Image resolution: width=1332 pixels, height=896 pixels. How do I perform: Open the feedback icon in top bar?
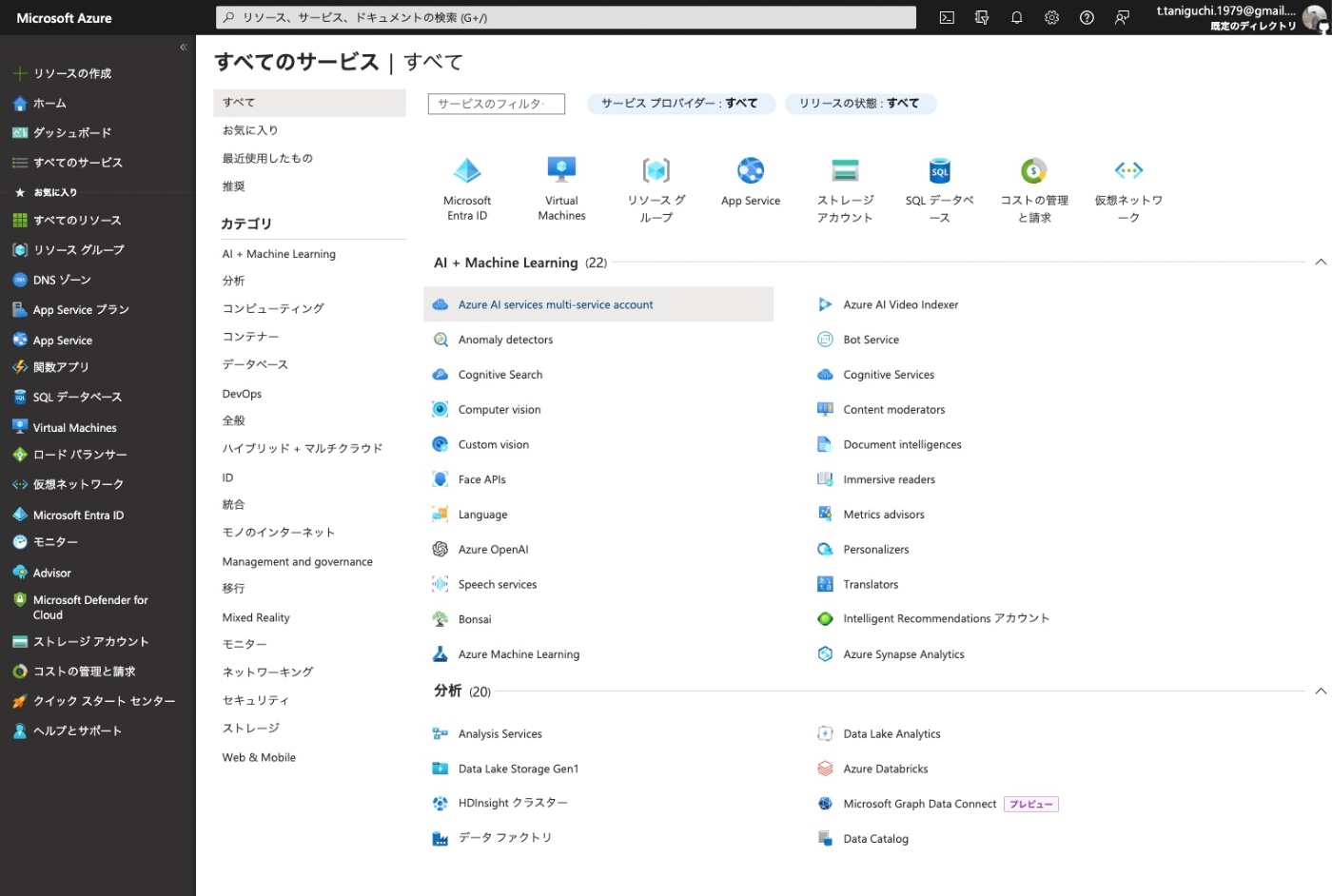[x=1122, y=17]
